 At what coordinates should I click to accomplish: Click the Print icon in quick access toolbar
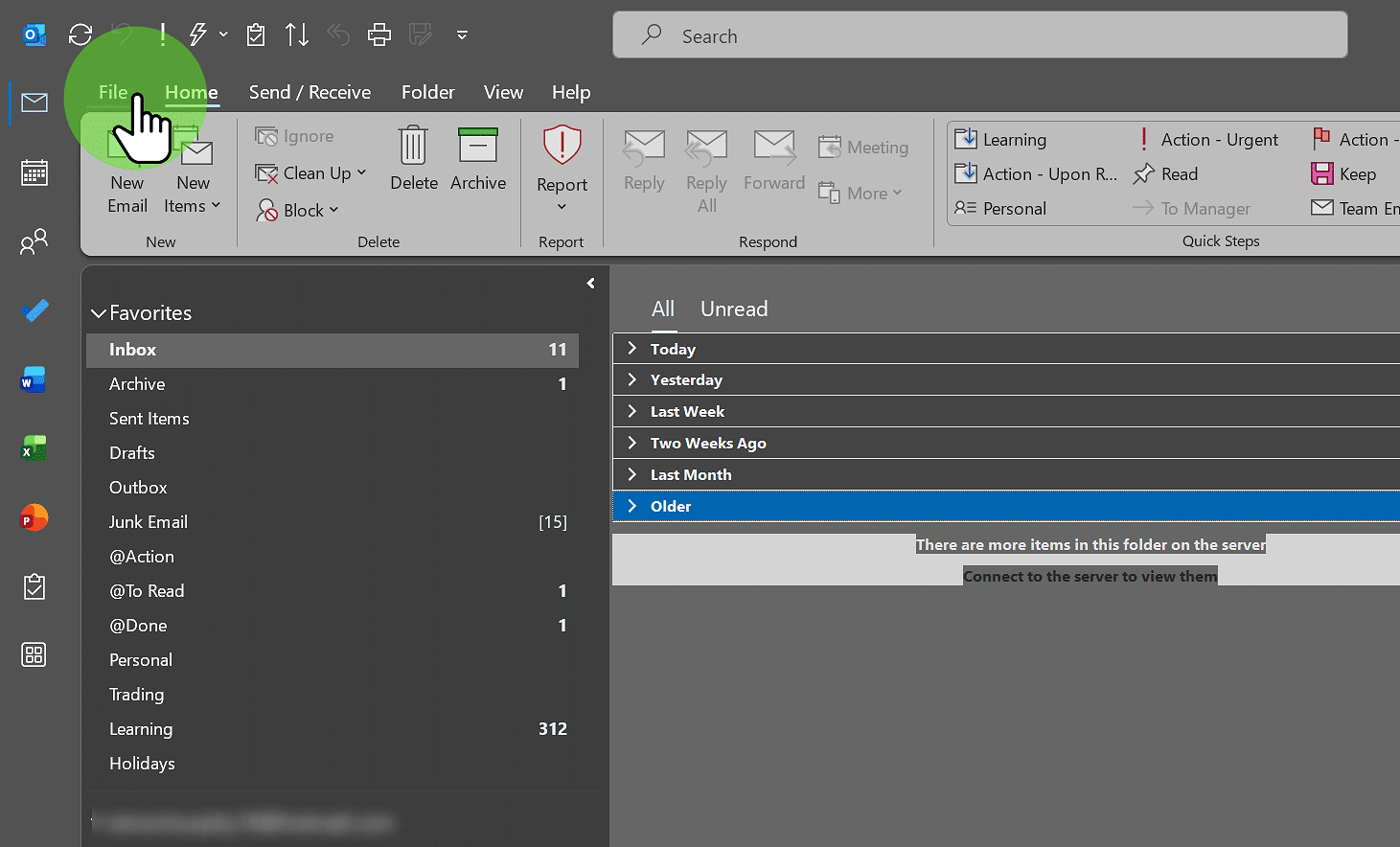[x=379, y=34]
